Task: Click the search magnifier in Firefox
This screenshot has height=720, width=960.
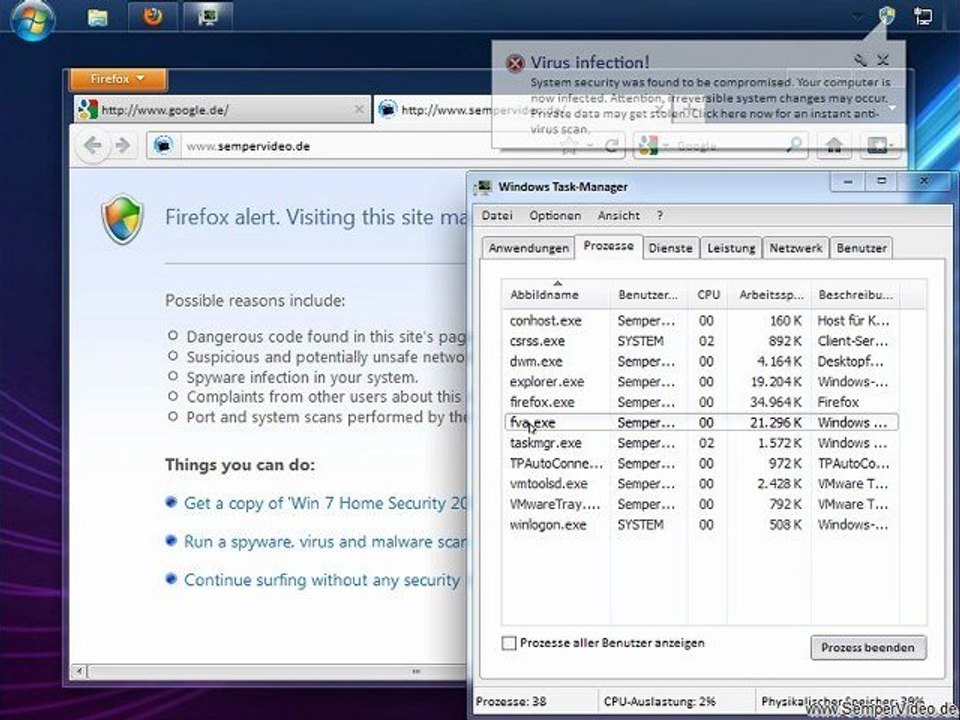Action: [794, 145]
